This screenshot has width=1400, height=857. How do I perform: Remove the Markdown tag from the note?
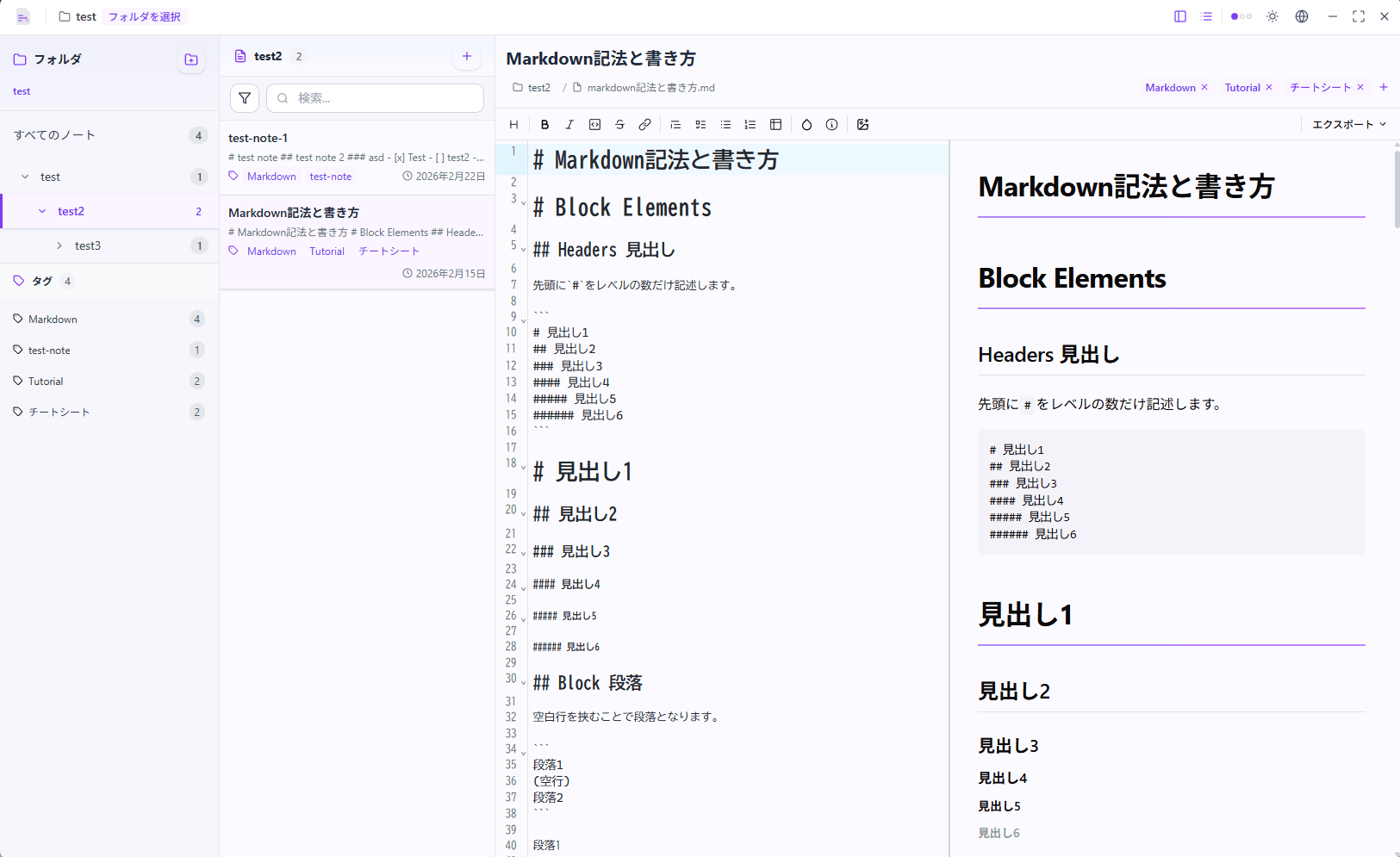point(1204,87)
